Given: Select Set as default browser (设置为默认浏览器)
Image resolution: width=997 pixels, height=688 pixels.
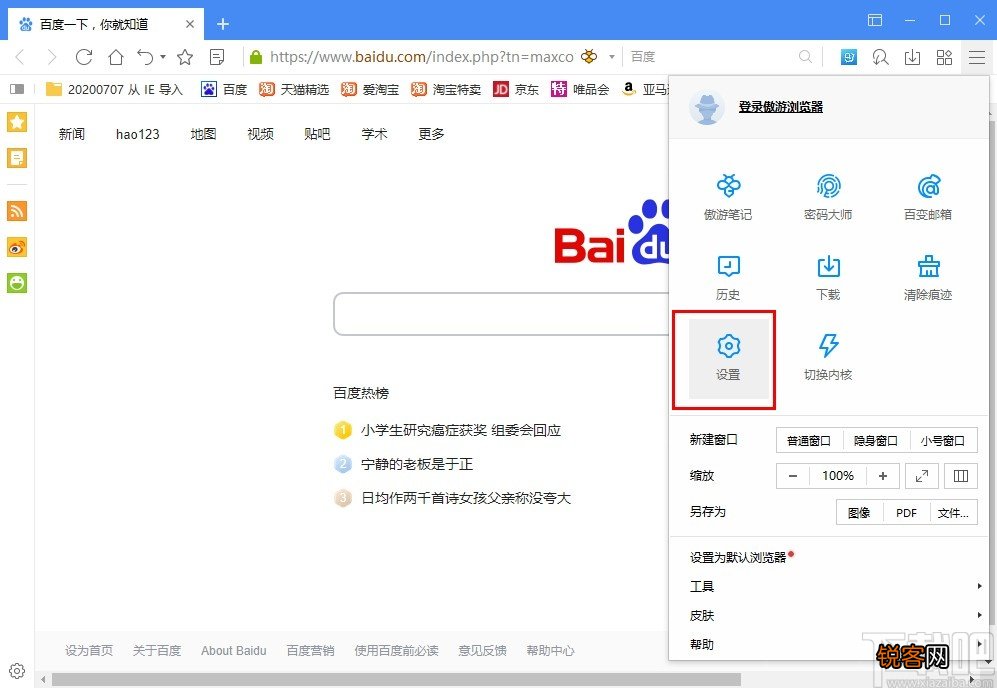Looking at the screenshot, I should 738,558.
